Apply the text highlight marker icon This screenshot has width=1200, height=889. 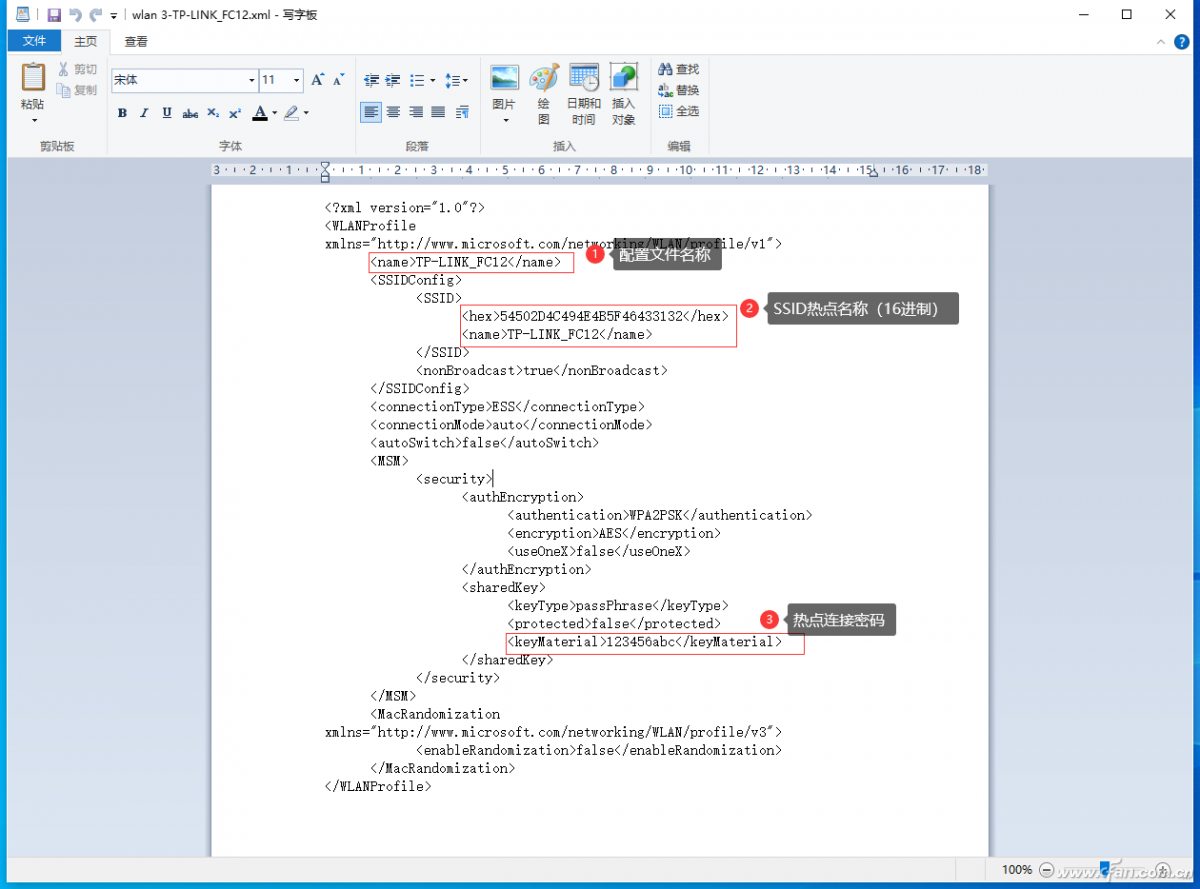pos(291,113)
